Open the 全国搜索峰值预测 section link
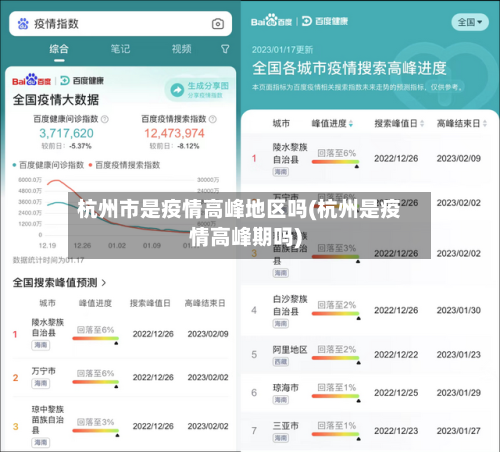This screenshot has width=500, height=452. pyautogui.click(x=59, y=283)
